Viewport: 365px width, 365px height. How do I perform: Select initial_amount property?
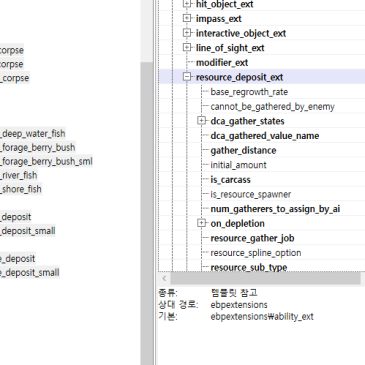(x=238, y=165)
